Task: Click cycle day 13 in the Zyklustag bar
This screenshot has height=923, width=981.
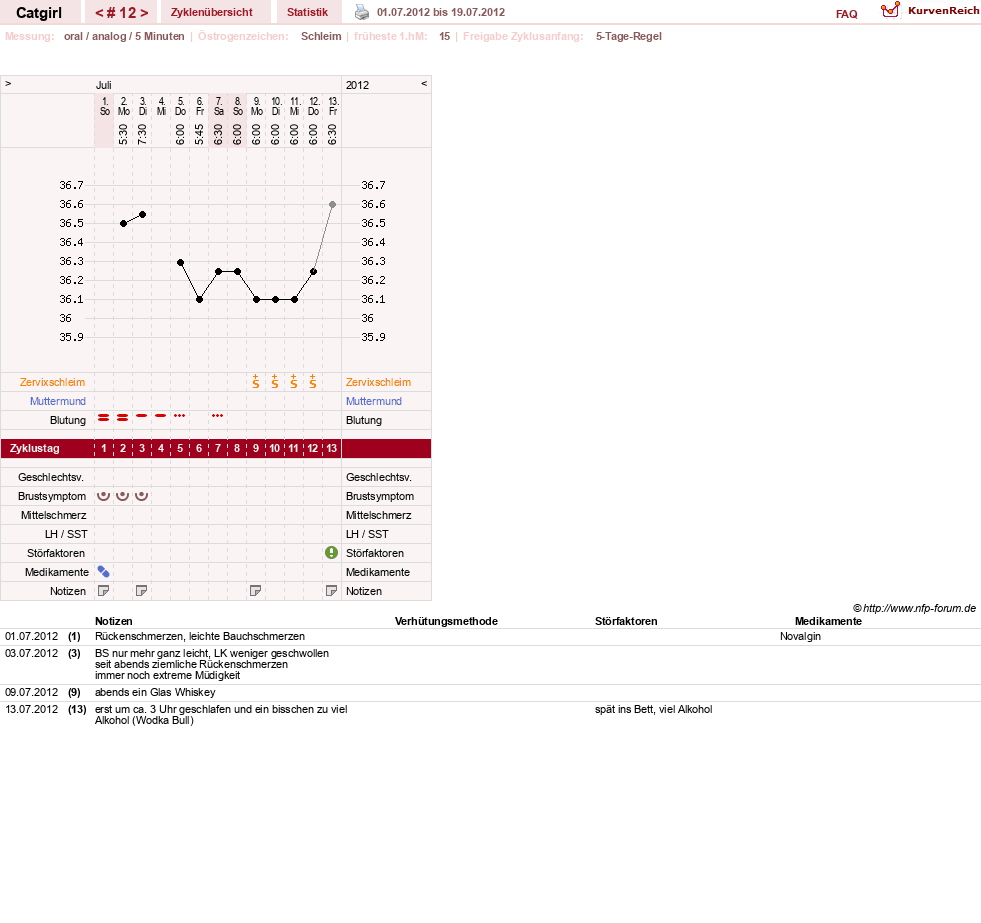Action: pyautogui.click(x=332, y=448)
